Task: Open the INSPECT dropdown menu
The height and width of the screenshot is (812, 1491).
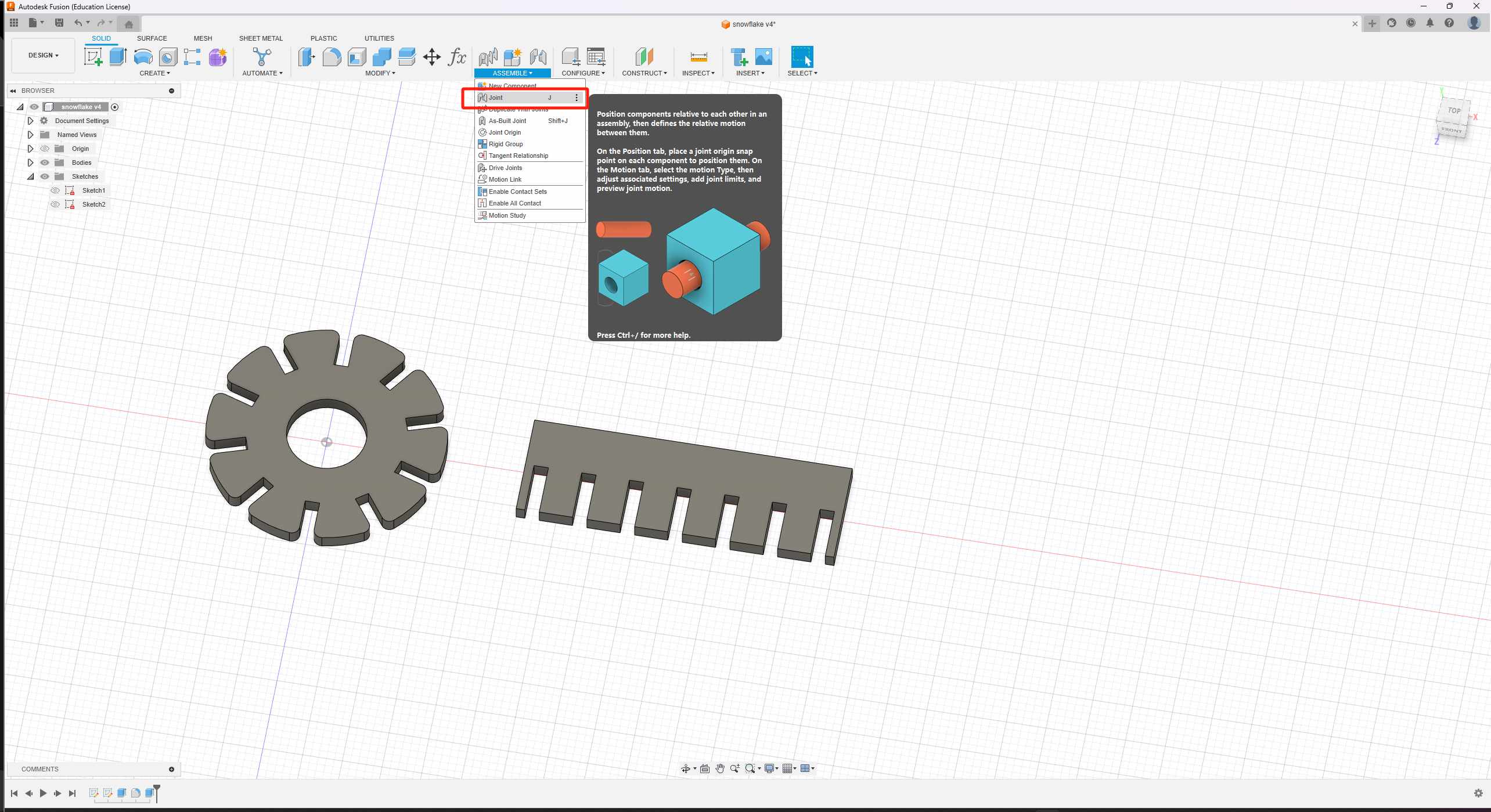Action: point(698,73)
